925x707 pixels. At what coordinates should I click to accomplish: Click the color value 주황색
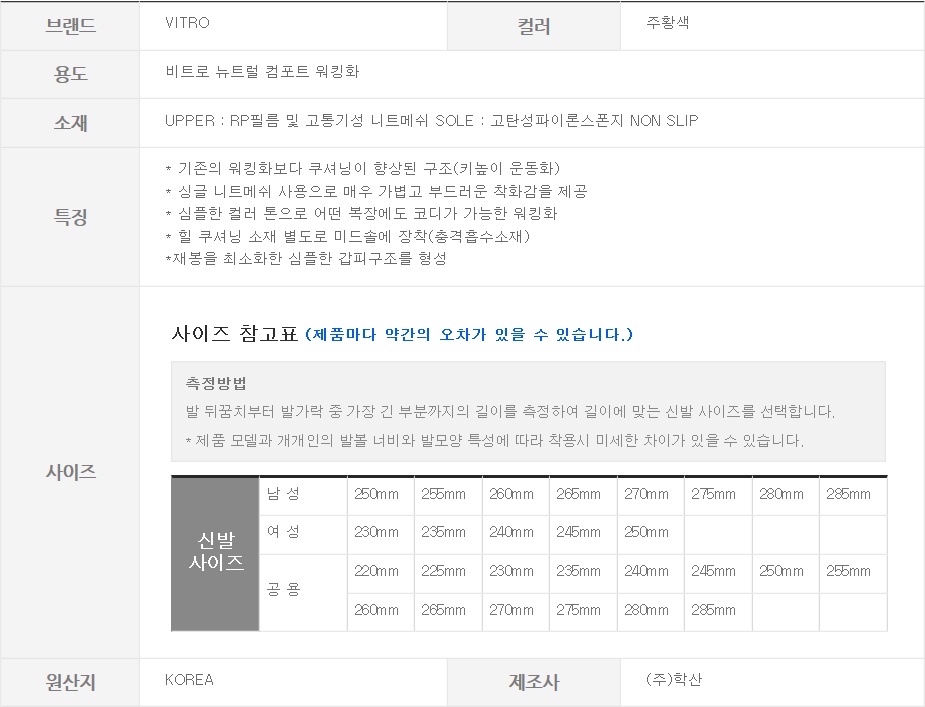click(668, 23)
